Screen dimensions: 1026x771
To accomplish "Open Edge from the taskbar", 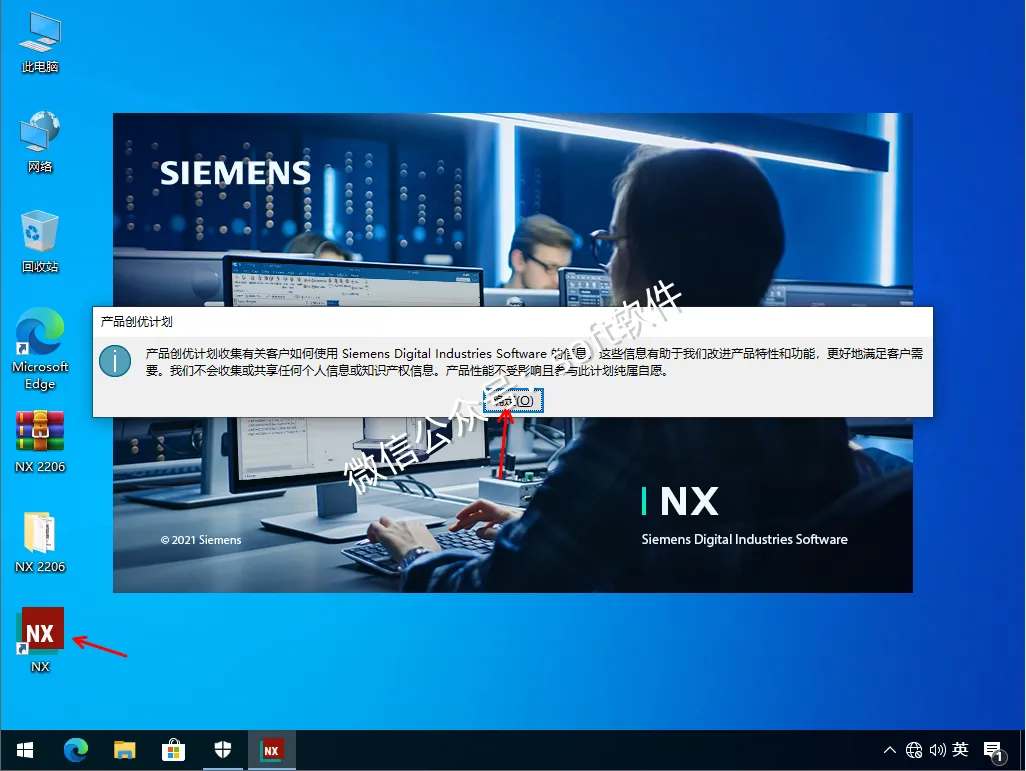I will (x=76, y=750).
